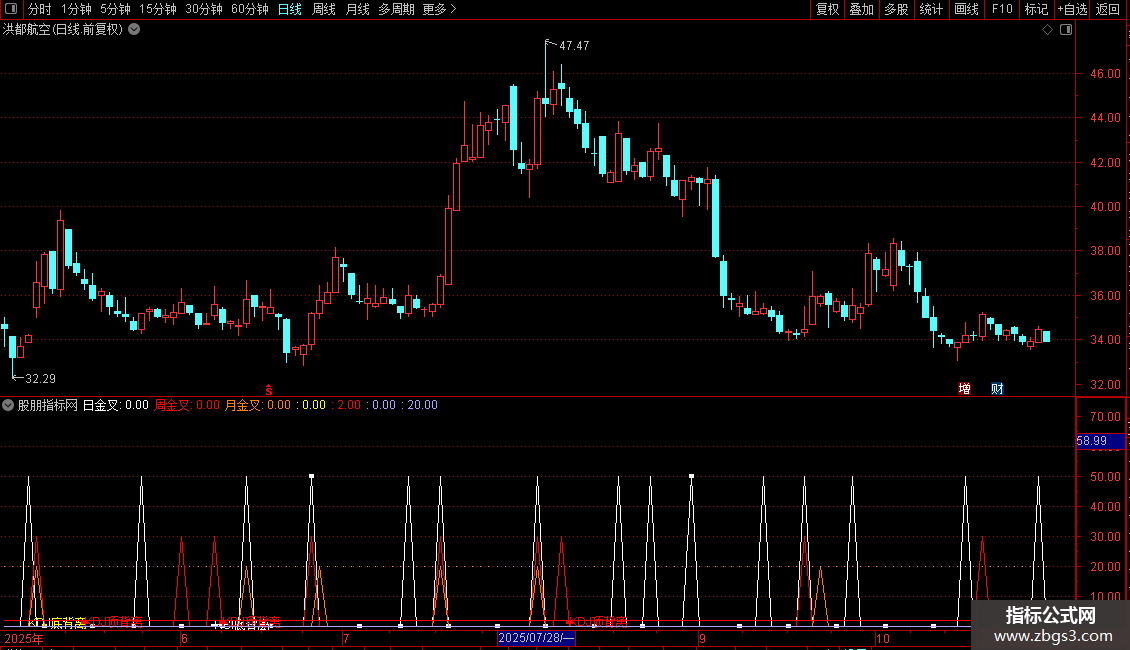Add stock with +自选 button
The height and width of the screenshot is (650, 1130).
(x=1072, y=9)
